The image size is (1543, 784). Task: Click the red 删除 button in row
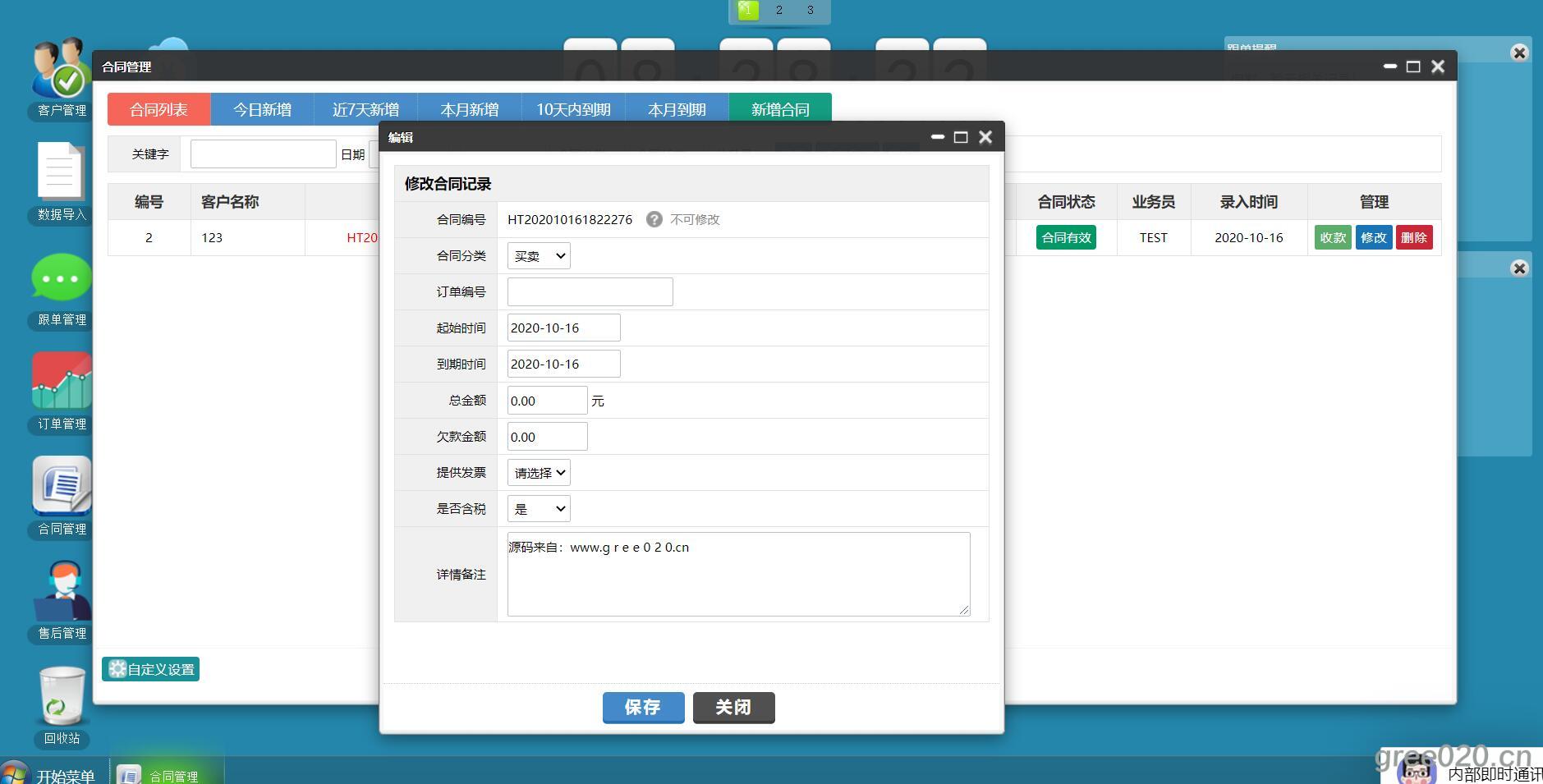tap(1413, 237)
